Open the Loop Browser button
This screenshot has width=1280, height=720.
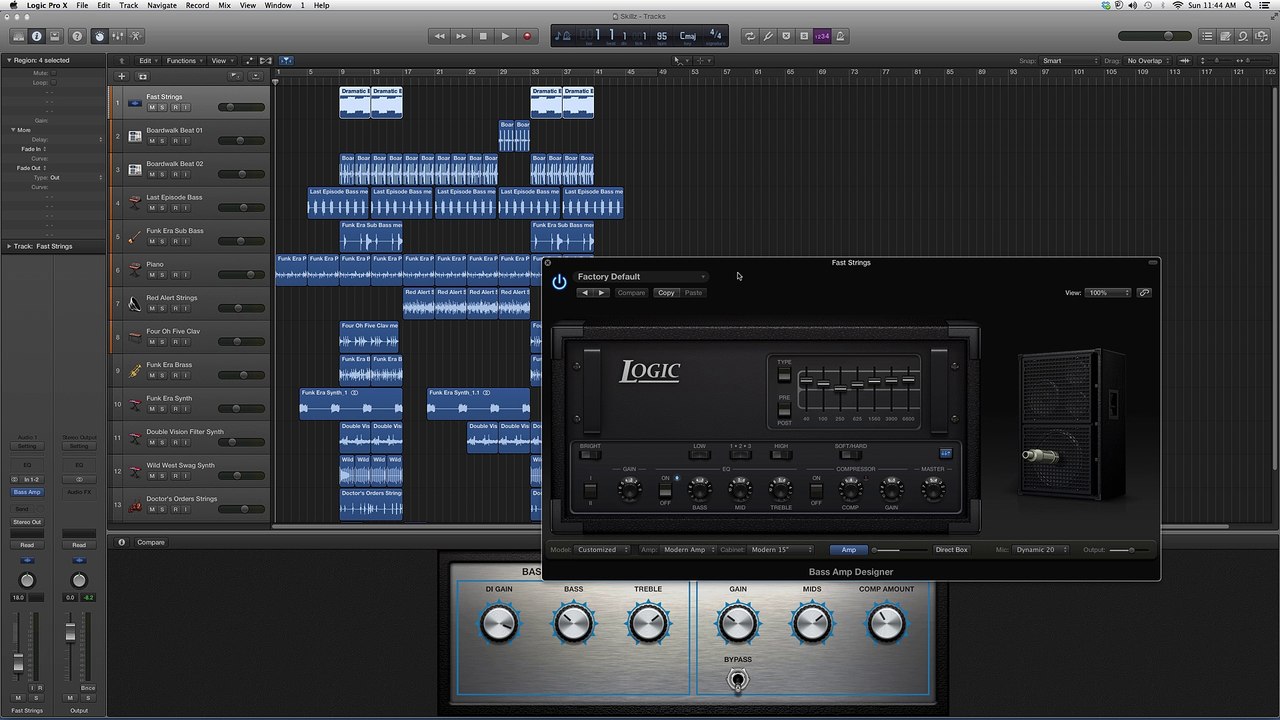(1243, 36)
